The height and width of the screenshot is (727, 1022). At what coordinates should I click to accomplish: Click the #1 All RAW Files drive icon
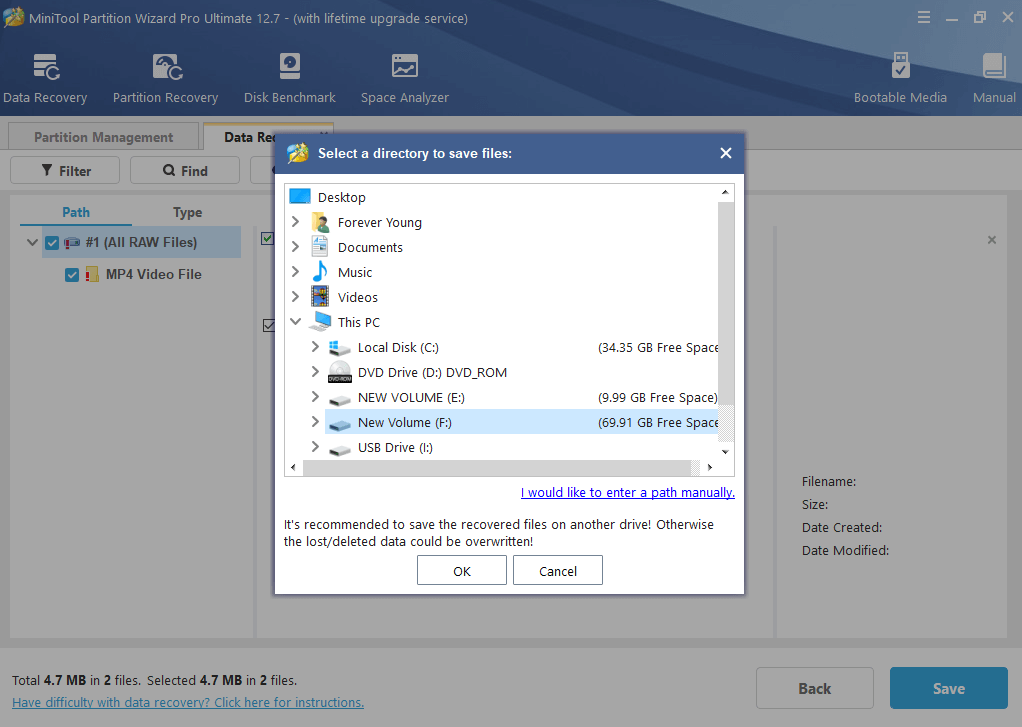tap(72, 243)
